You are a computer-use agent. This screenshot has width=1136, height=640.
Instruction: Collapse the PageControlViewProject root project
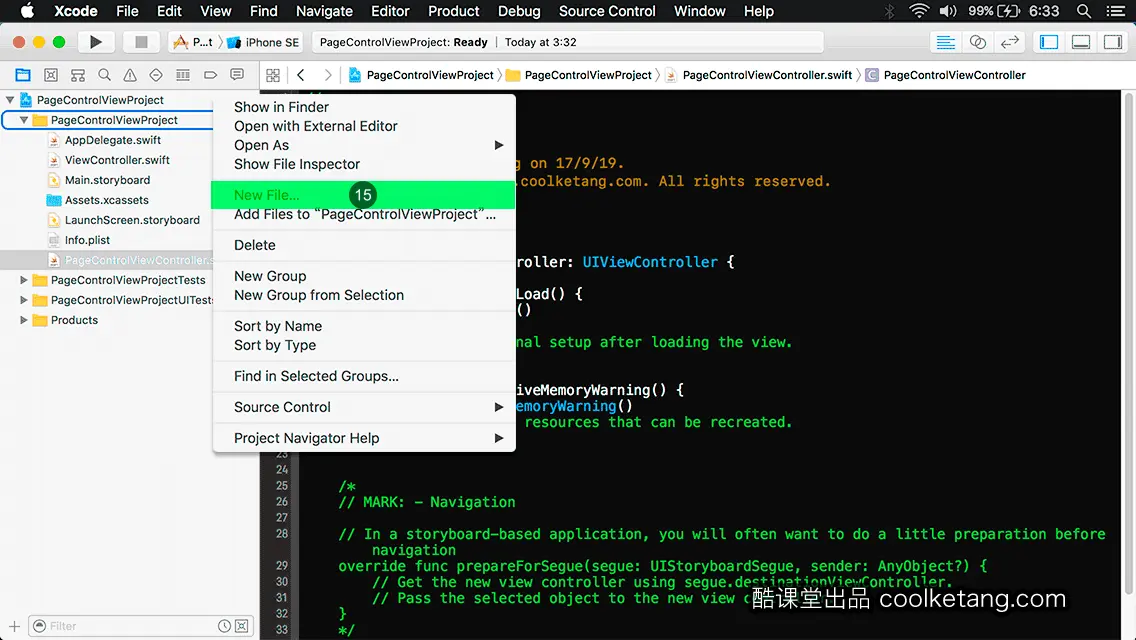10,100
